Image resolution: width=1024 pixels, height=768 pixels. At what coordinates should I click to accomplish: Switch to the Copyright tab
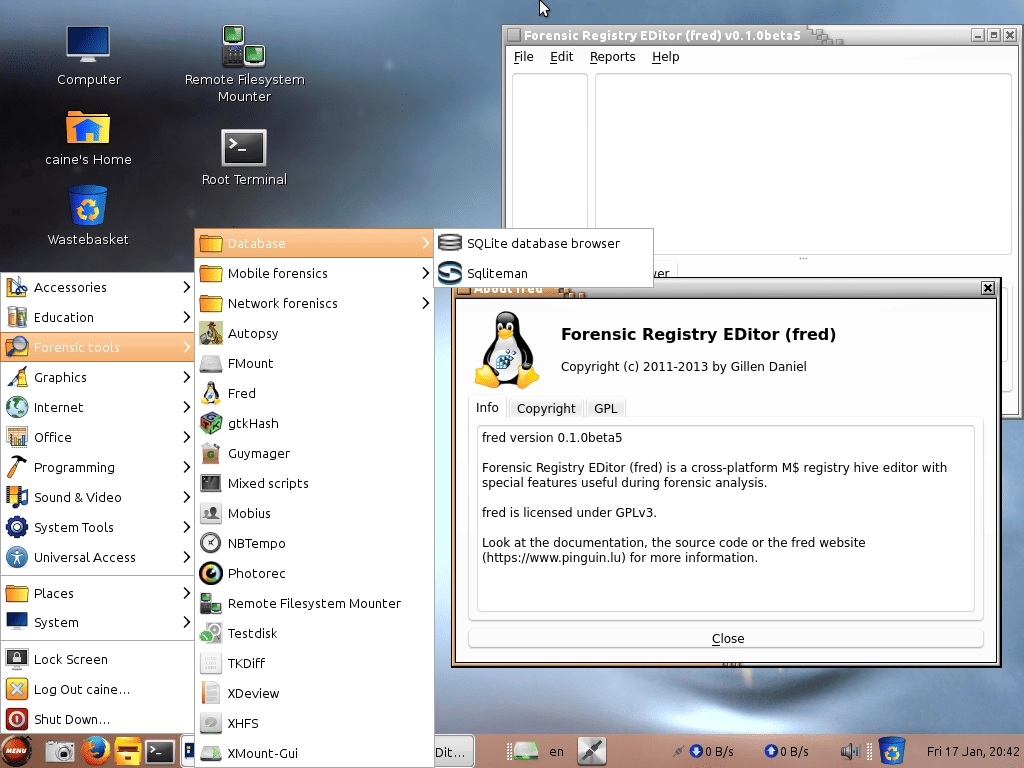click(546, 408)
